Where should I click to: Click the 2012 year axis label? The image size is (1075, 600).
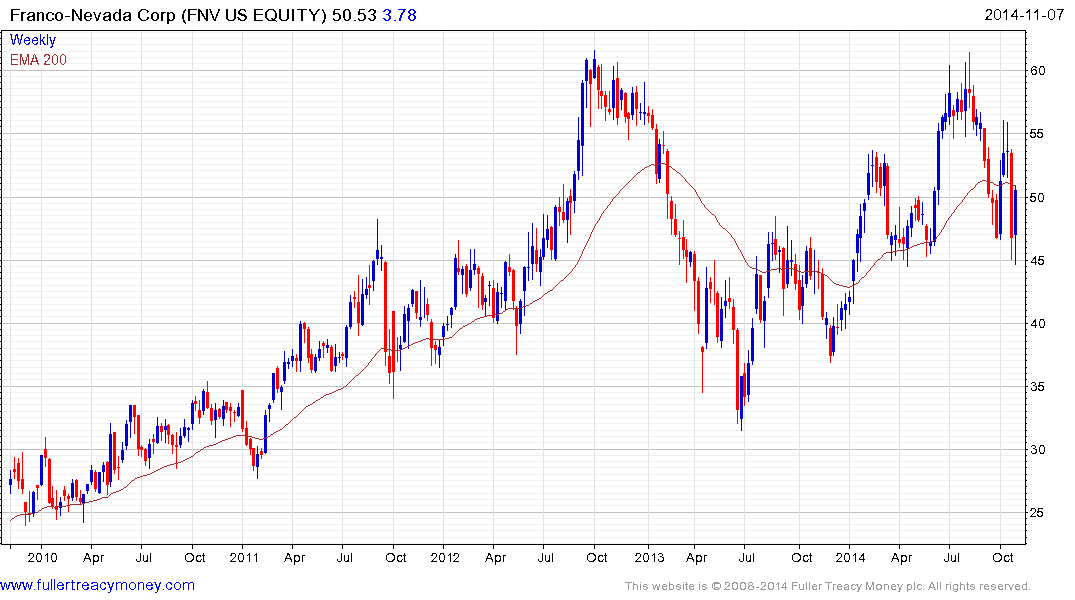(x=445, y=557)
